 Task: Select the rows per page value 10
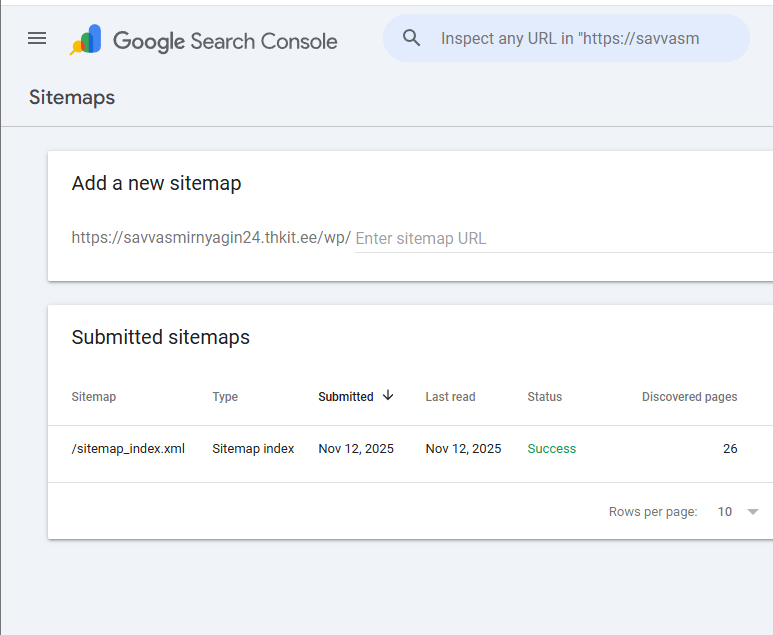click(725, 512)
